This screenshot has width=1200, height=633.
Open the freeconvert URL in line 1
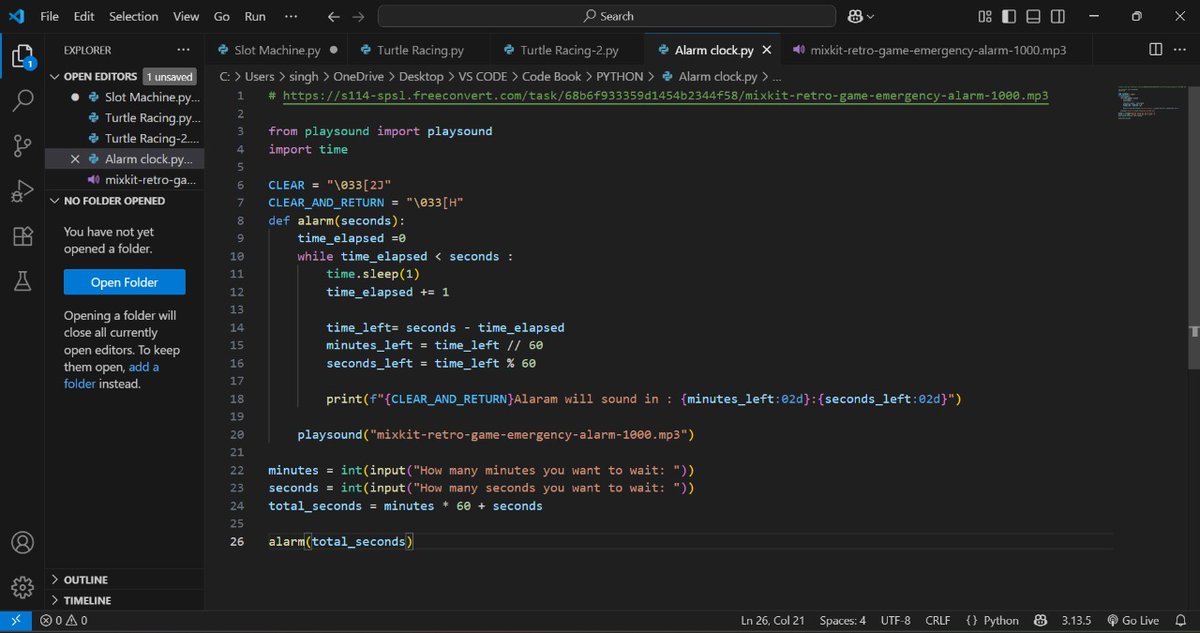[665, 95]
